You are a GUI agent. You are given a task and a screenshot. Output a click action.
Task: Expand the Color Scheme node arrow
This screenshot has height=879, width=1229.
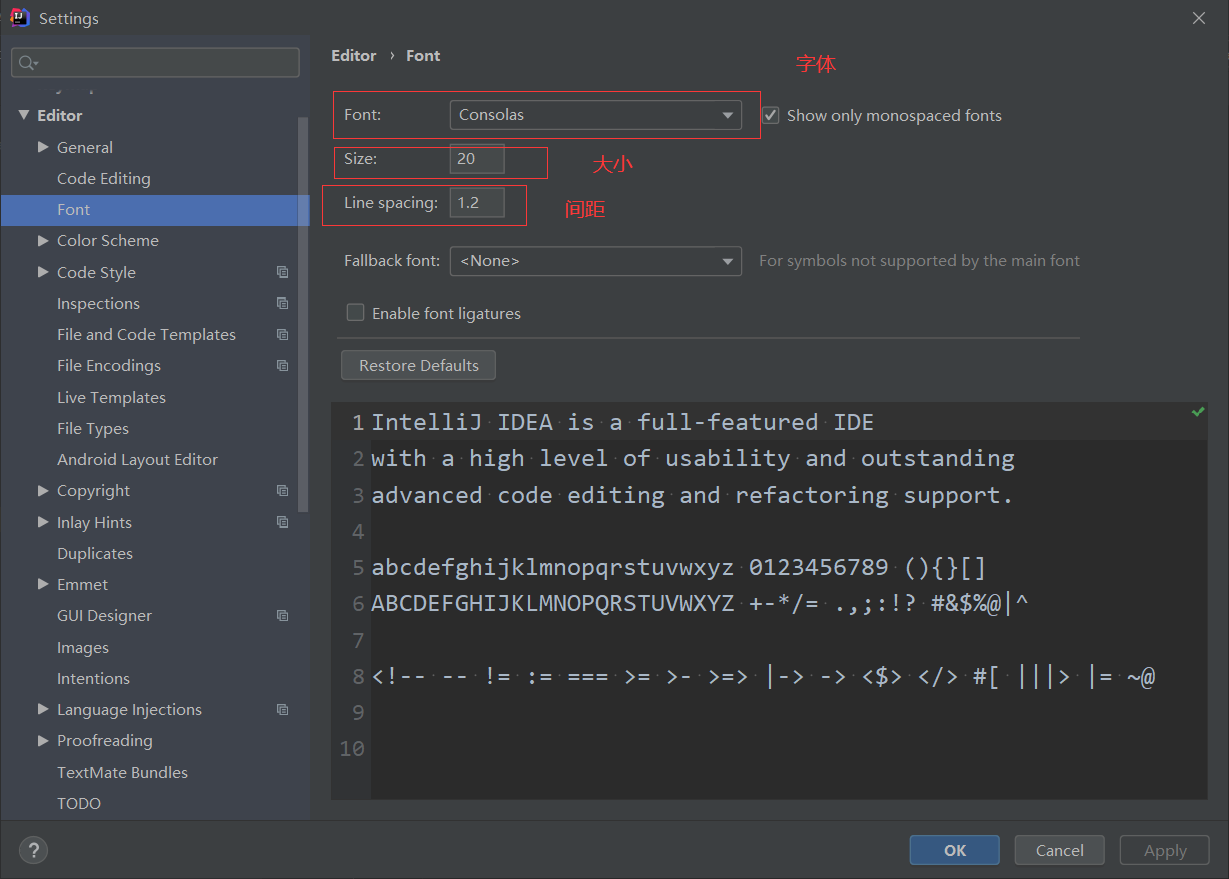(43, 240)
